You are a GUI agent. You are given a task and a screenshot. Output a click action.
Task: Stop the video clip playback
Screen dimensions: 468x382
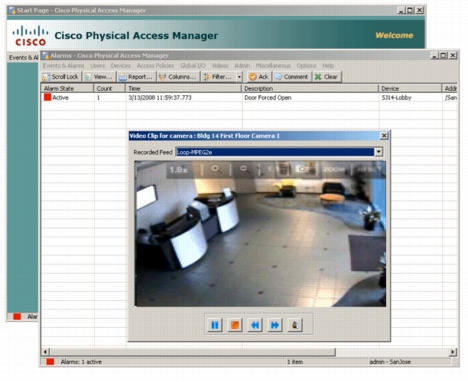click(x=235, y=325)
